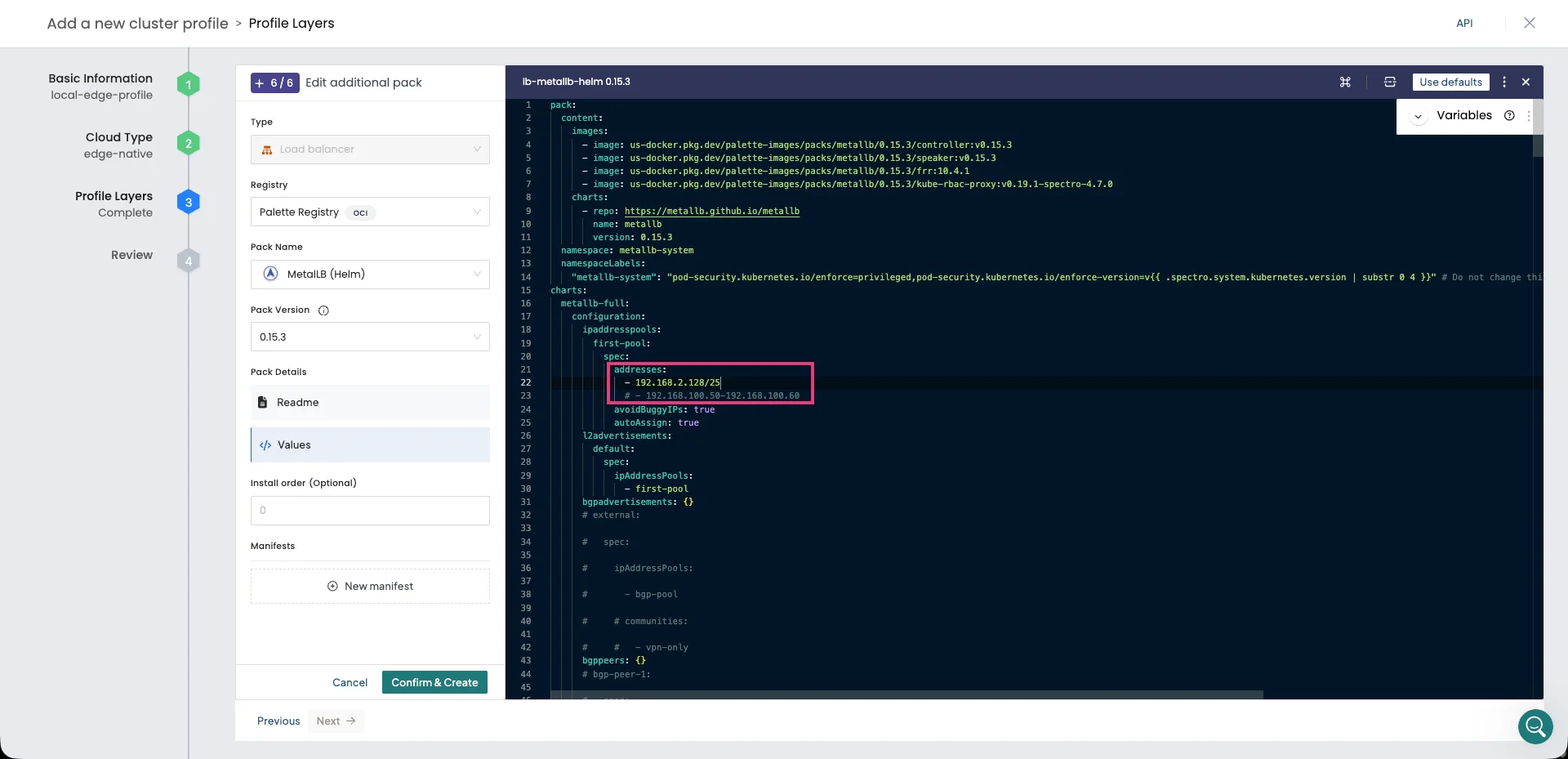Click the Confirm & Create button
The height and width of the screenshot is (759, 1568).
434,683
